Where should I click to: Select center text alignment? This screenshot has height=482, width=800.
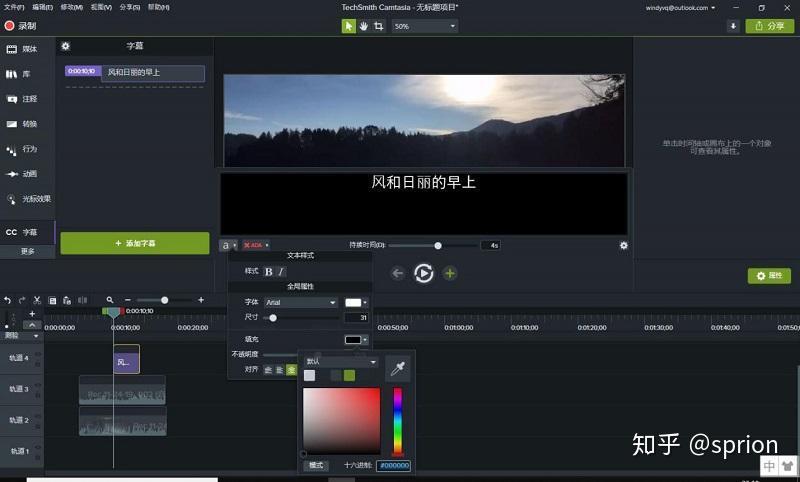(280, 370)
